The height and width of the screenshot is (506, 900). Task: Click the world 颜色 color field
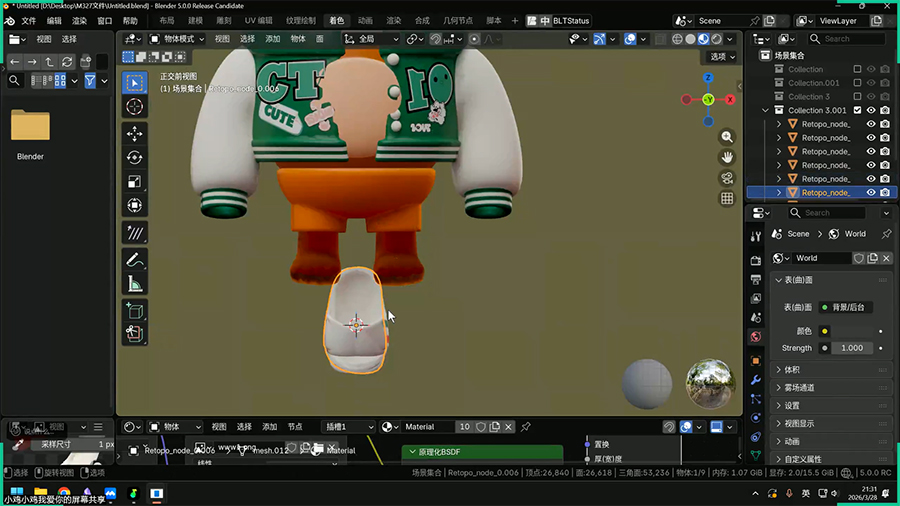852,331
